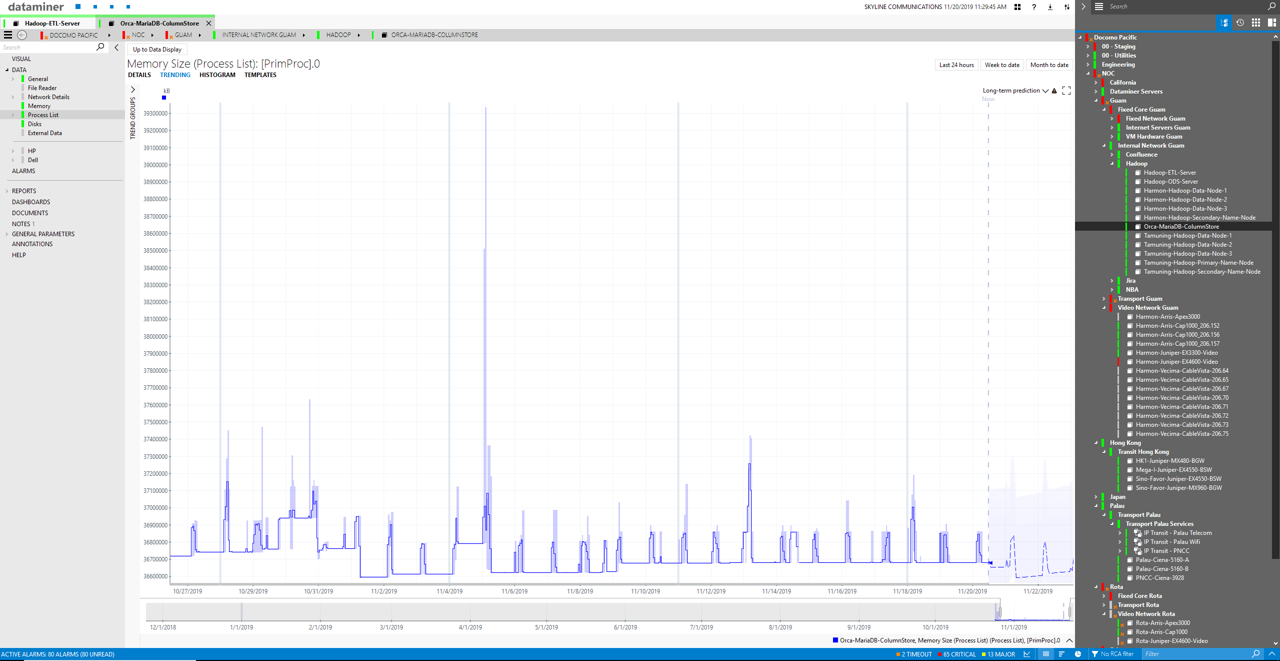Click the alarm pie chart icon
The width and height of the screenshot is (1280, 661).
tap(1078, 654)
